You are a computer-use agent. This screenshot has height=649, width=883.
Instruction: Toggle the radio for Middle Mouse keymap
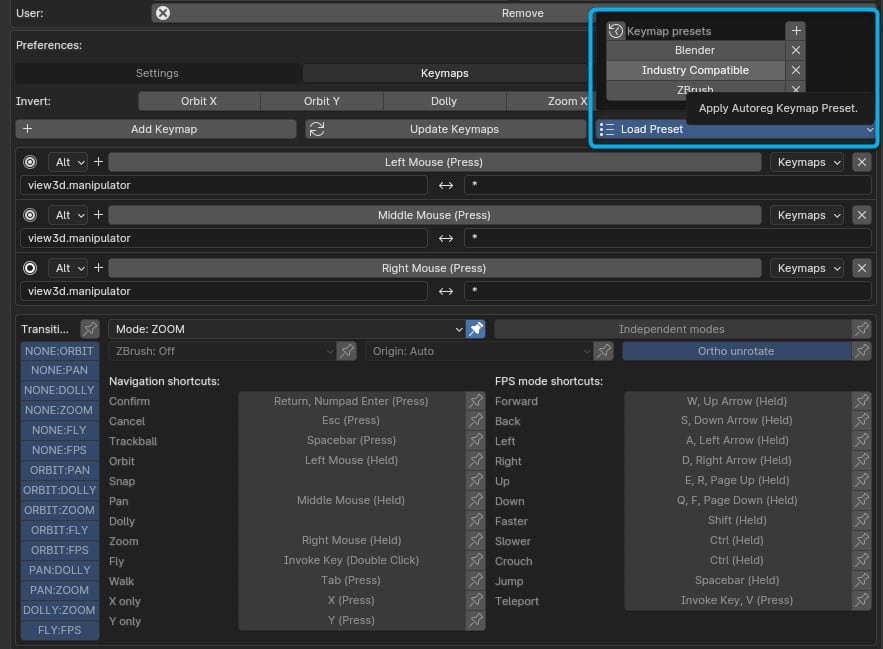[30, 215]
